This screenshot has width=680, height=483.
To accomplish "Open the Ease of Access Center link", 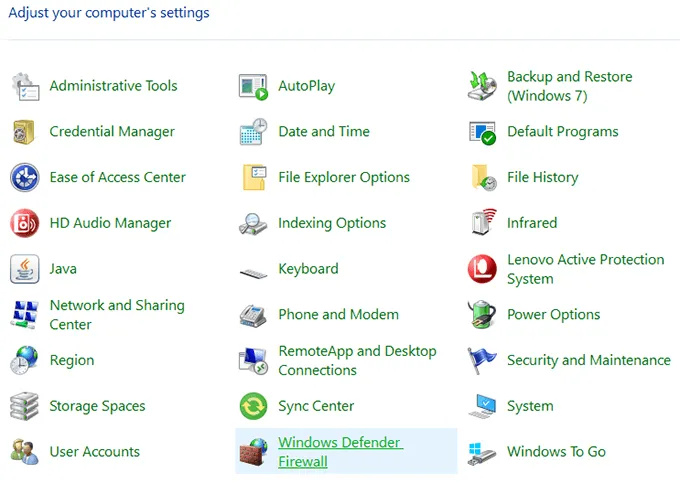I will pyautogui.click(x=117, y=177).
